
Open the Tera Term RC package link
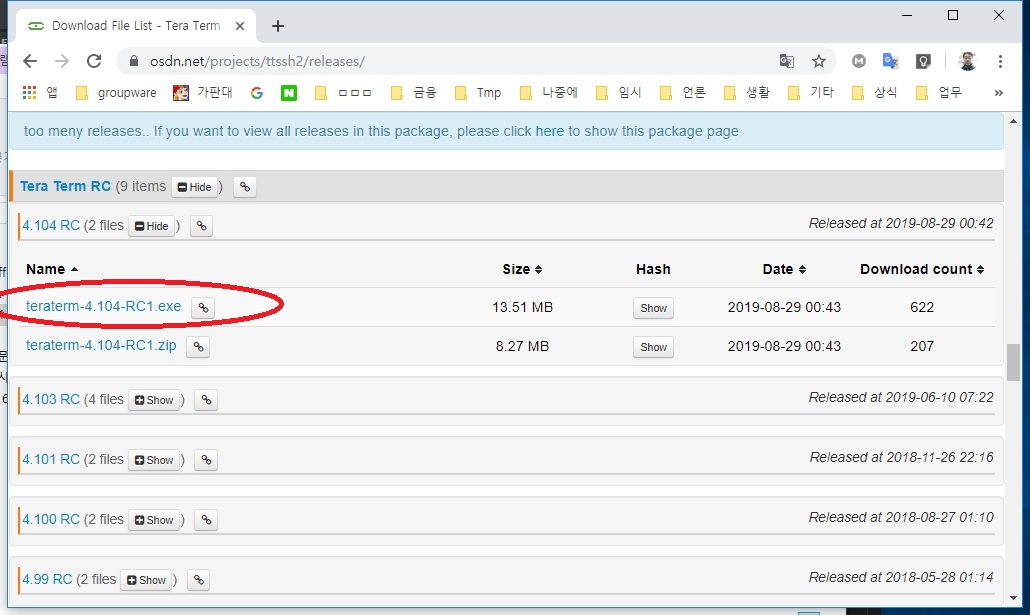(x=65, y=186)
